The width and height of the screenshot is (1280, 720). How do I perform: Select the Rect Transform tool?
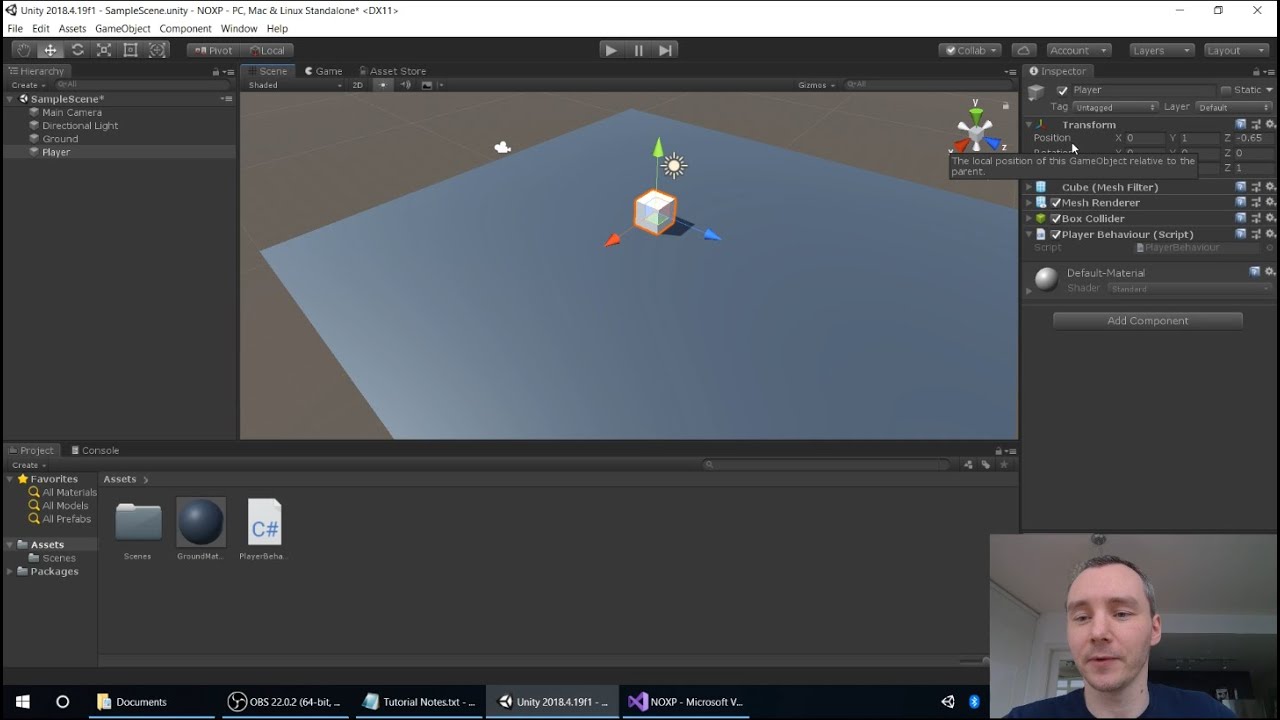click(x=130, y=50)
